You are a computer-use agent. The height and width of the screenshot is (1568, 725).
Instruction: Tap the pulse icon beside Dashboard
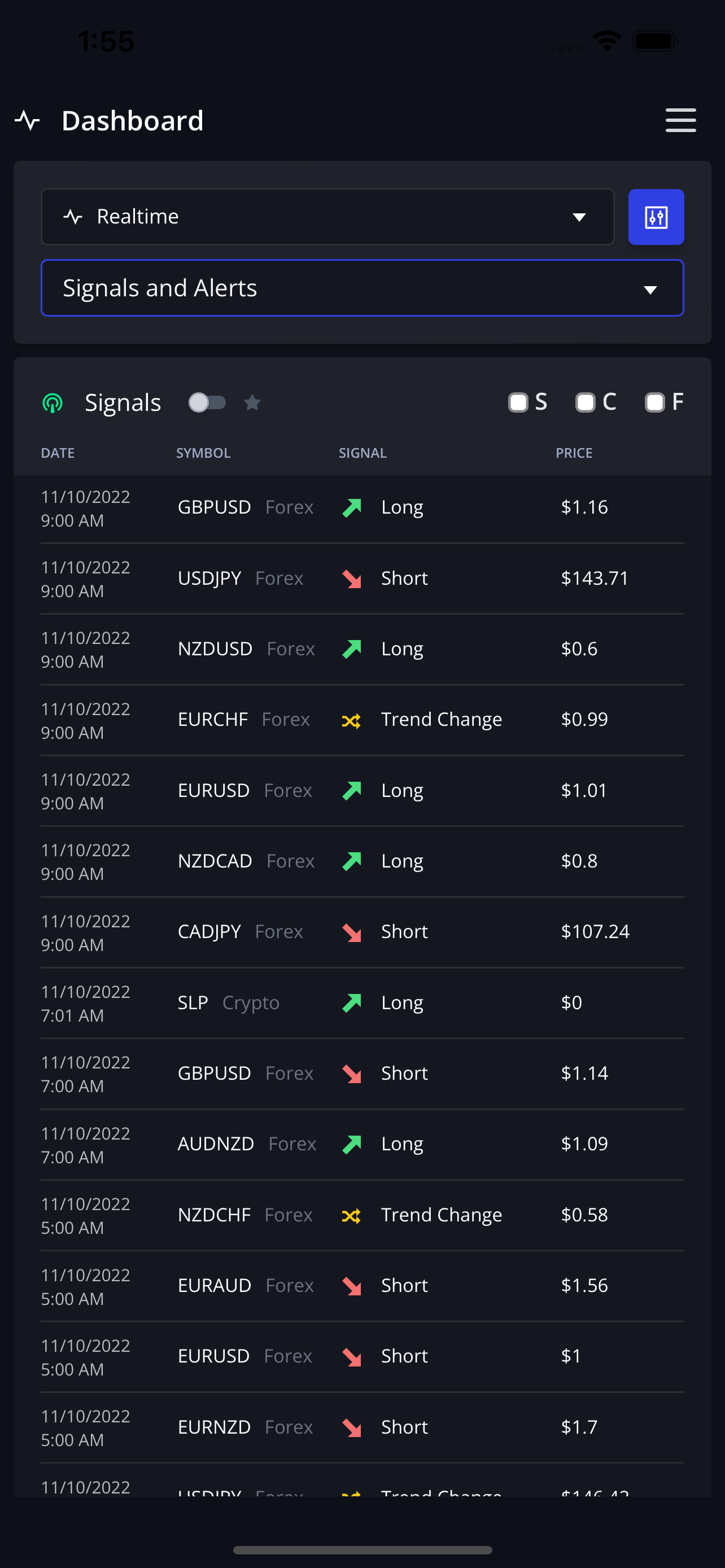28,121
